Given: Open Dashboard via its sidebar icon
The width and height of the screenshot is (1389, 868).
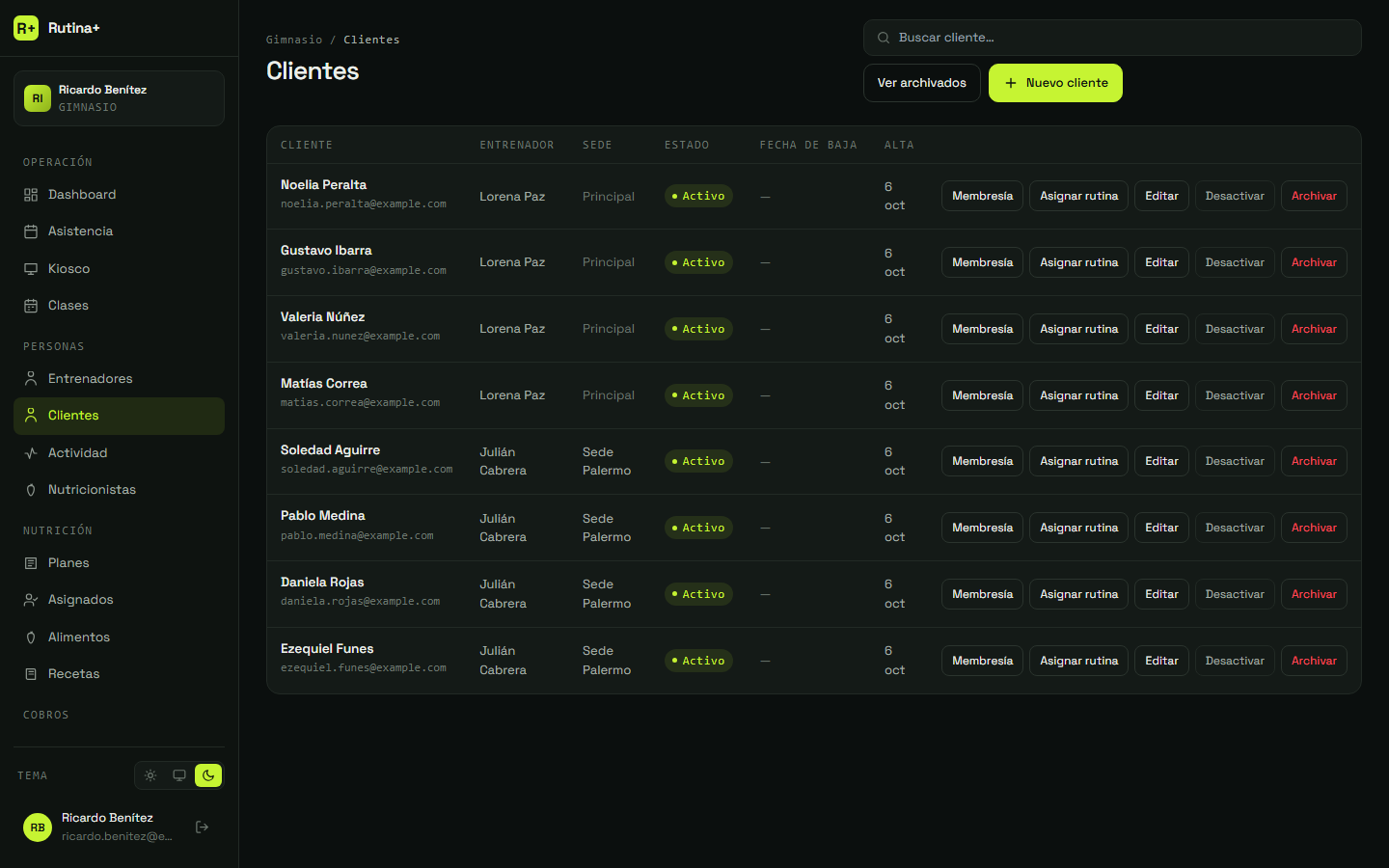Looking at the screenshot, I should (31, 195).
